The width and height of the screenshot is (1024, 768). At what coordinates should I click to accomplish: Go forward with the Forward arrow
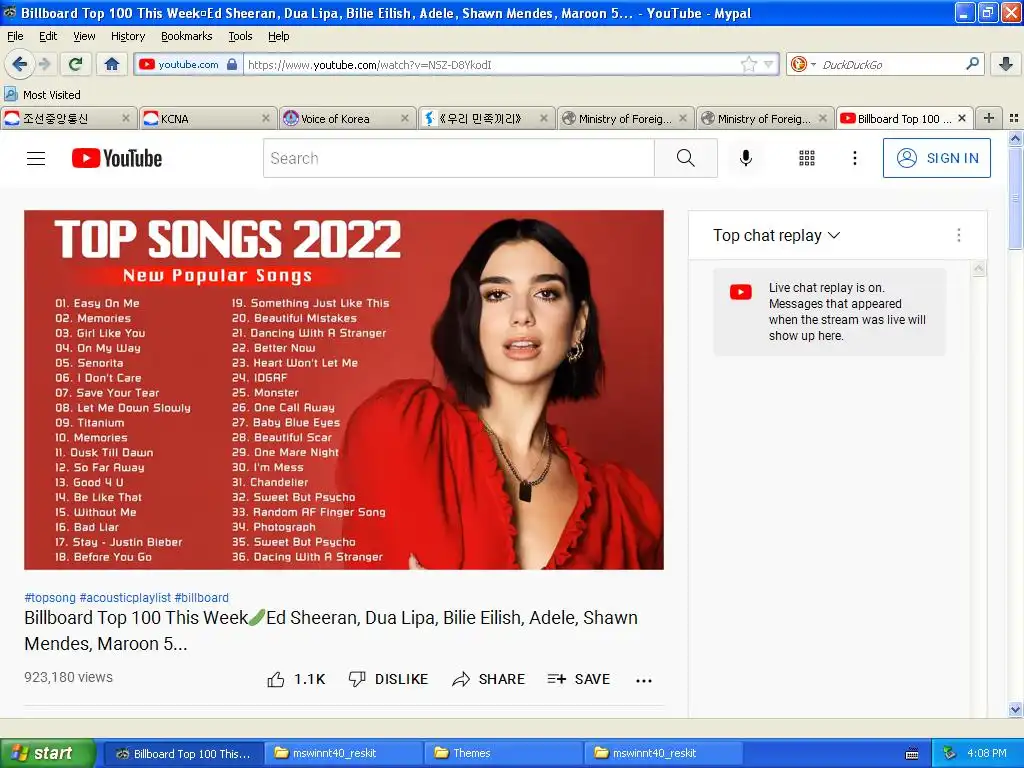[44, 64]
